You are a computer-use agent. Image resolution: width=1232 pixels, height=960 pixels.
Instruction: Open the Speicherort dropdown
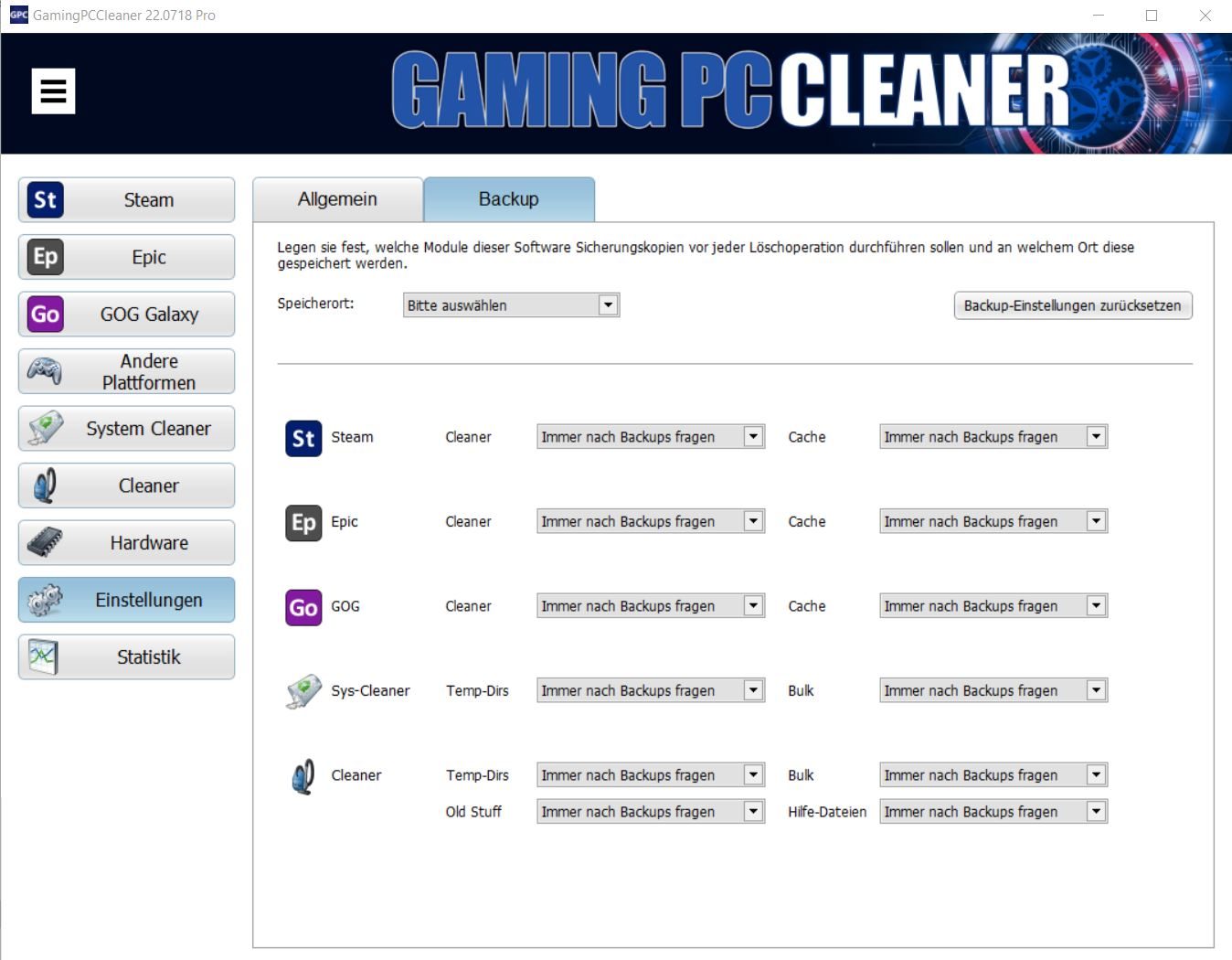click(511, 305)
